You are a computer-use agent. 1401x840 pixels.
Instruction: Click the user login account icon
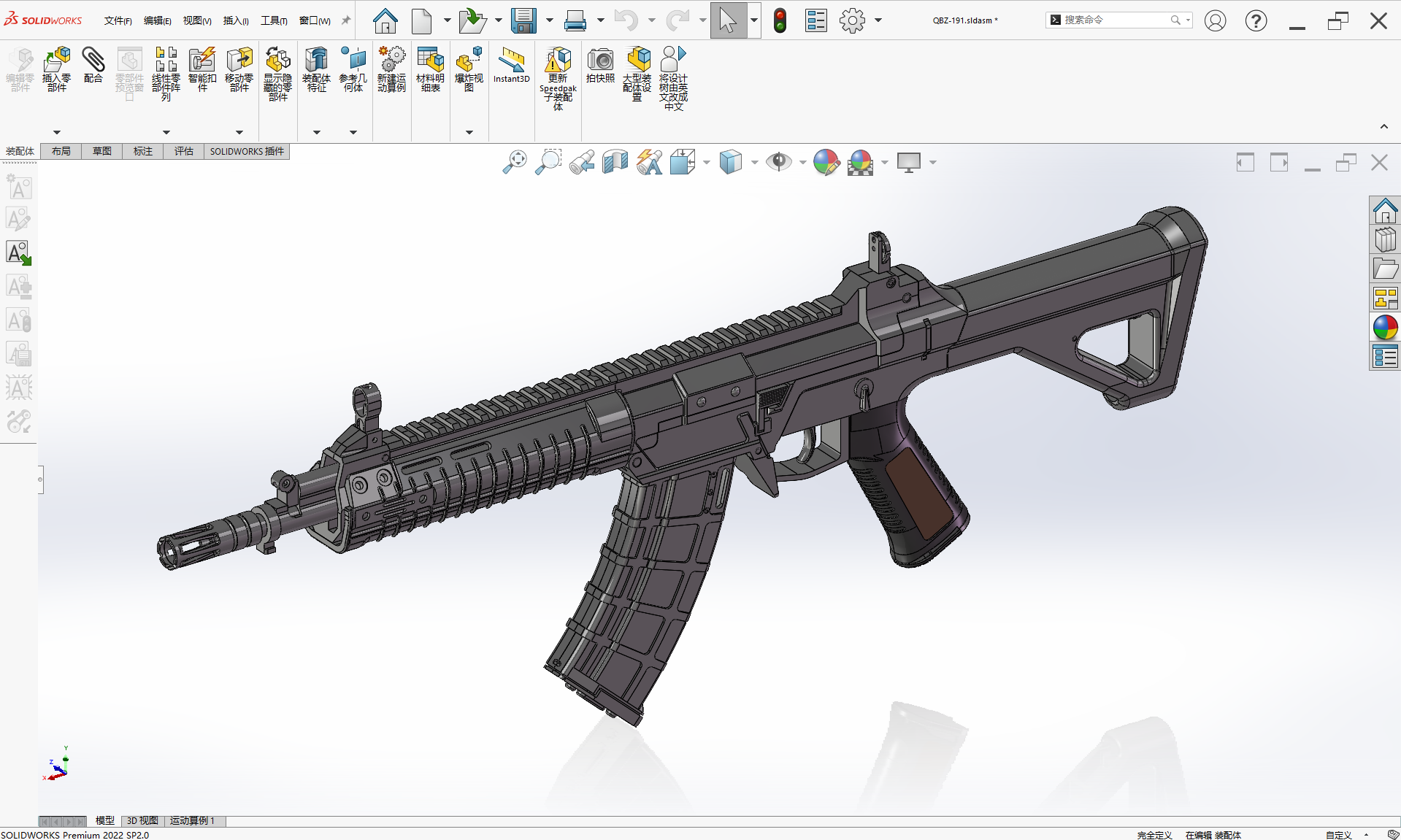tap(1215, 20)
